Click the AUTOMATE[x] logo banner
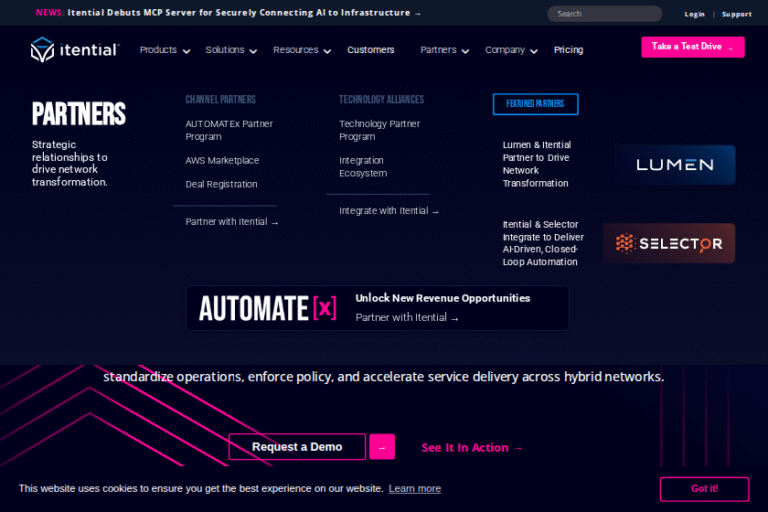Image resolution: width=768 pixels, height=512 pixels. [267, 308]
